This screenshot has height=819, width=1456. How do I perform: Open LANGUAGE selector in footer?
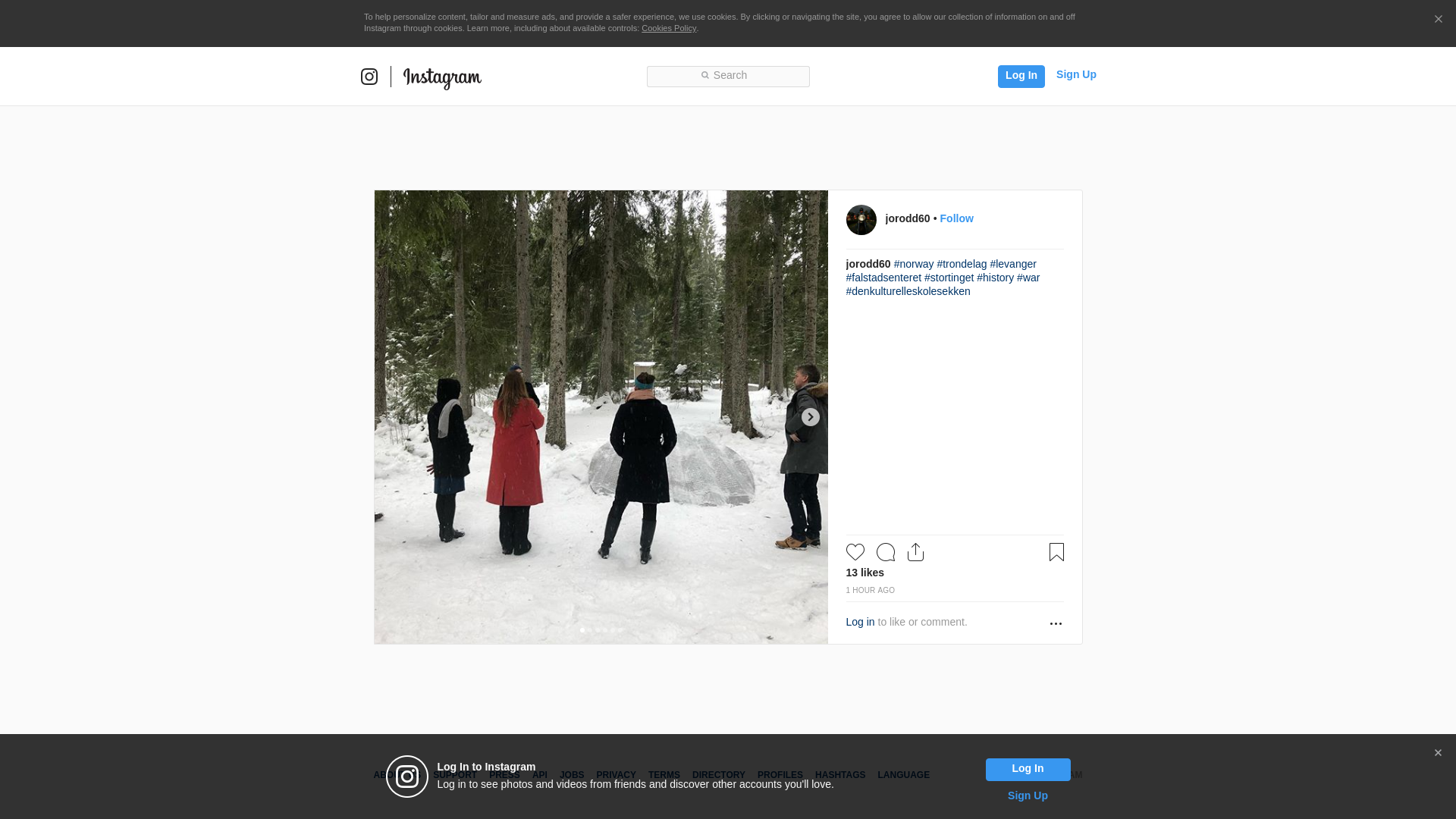903,775
